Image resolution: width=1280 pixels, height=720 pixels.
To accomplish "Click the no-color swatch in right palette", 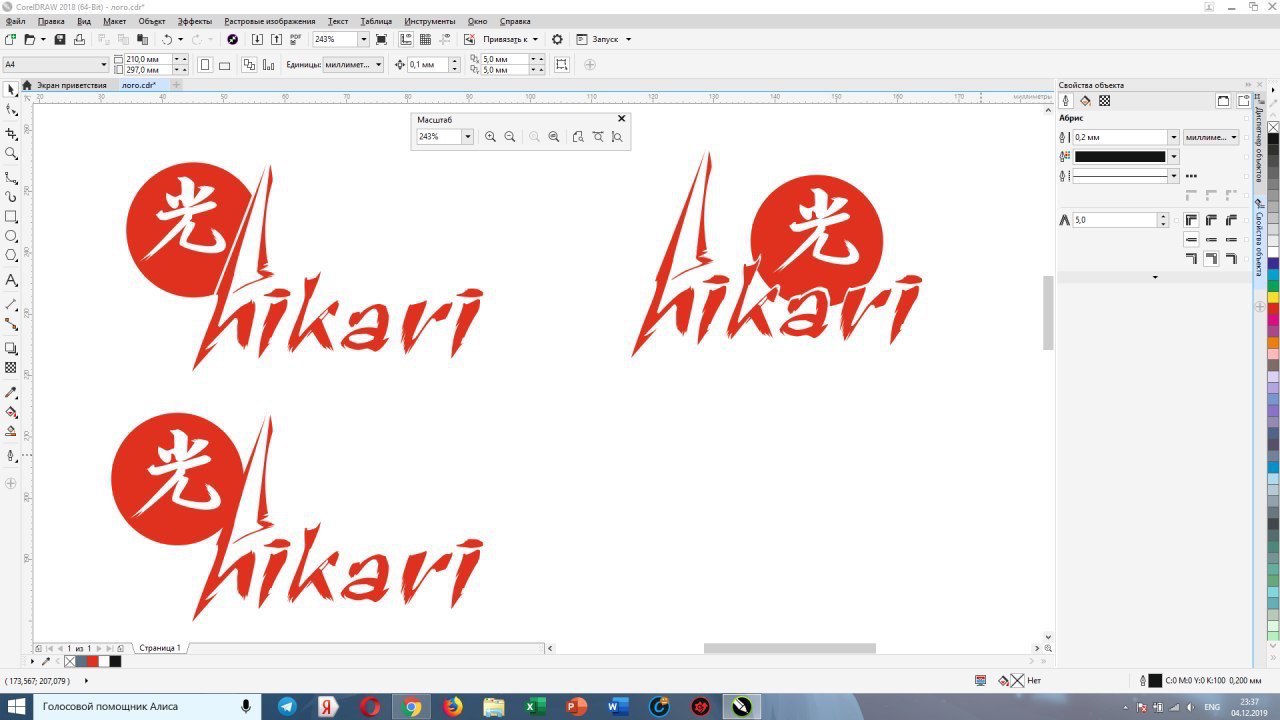I will click(x=1273, y=128).
